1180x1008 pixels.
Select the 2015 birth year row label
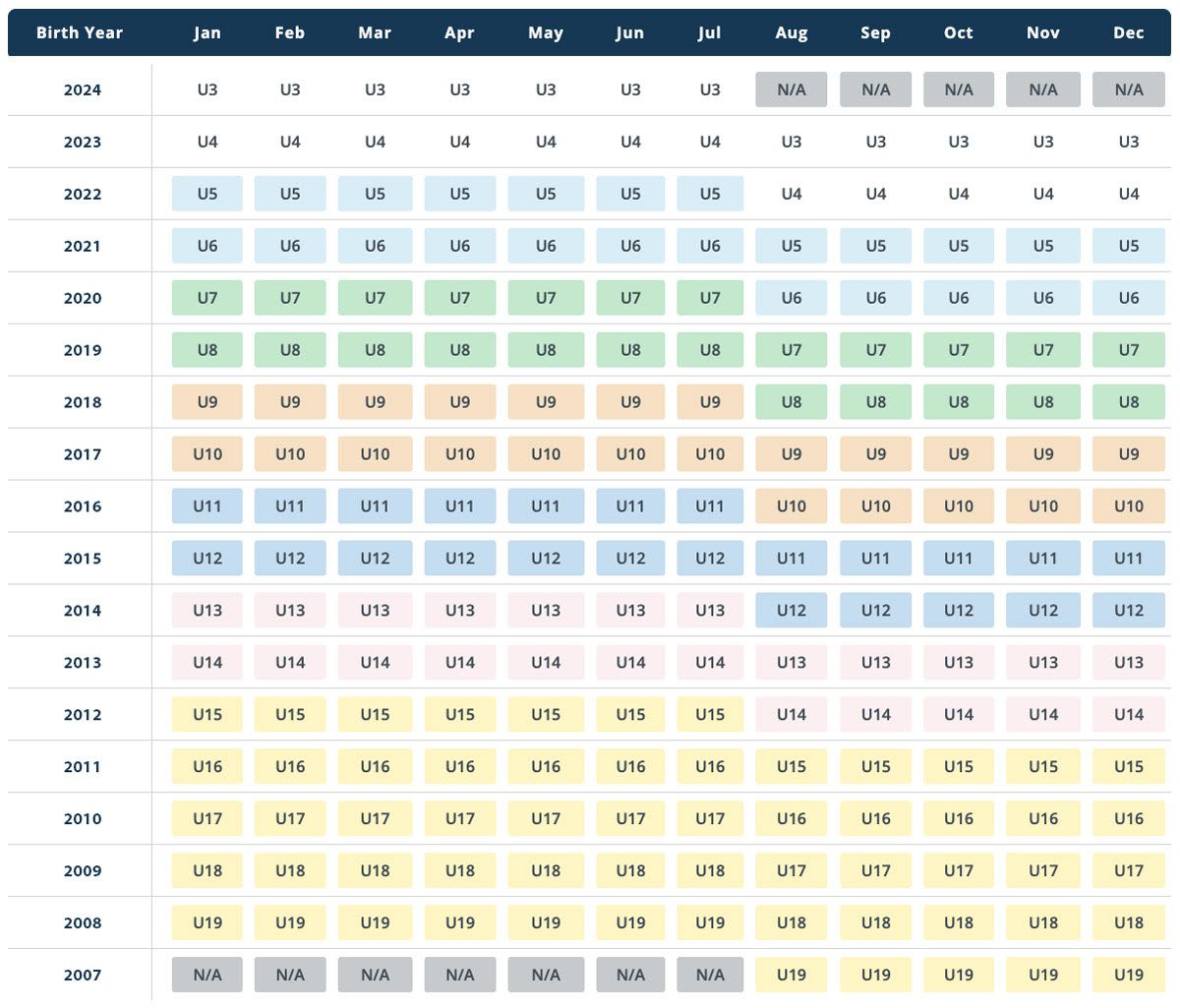coord(83,558)
